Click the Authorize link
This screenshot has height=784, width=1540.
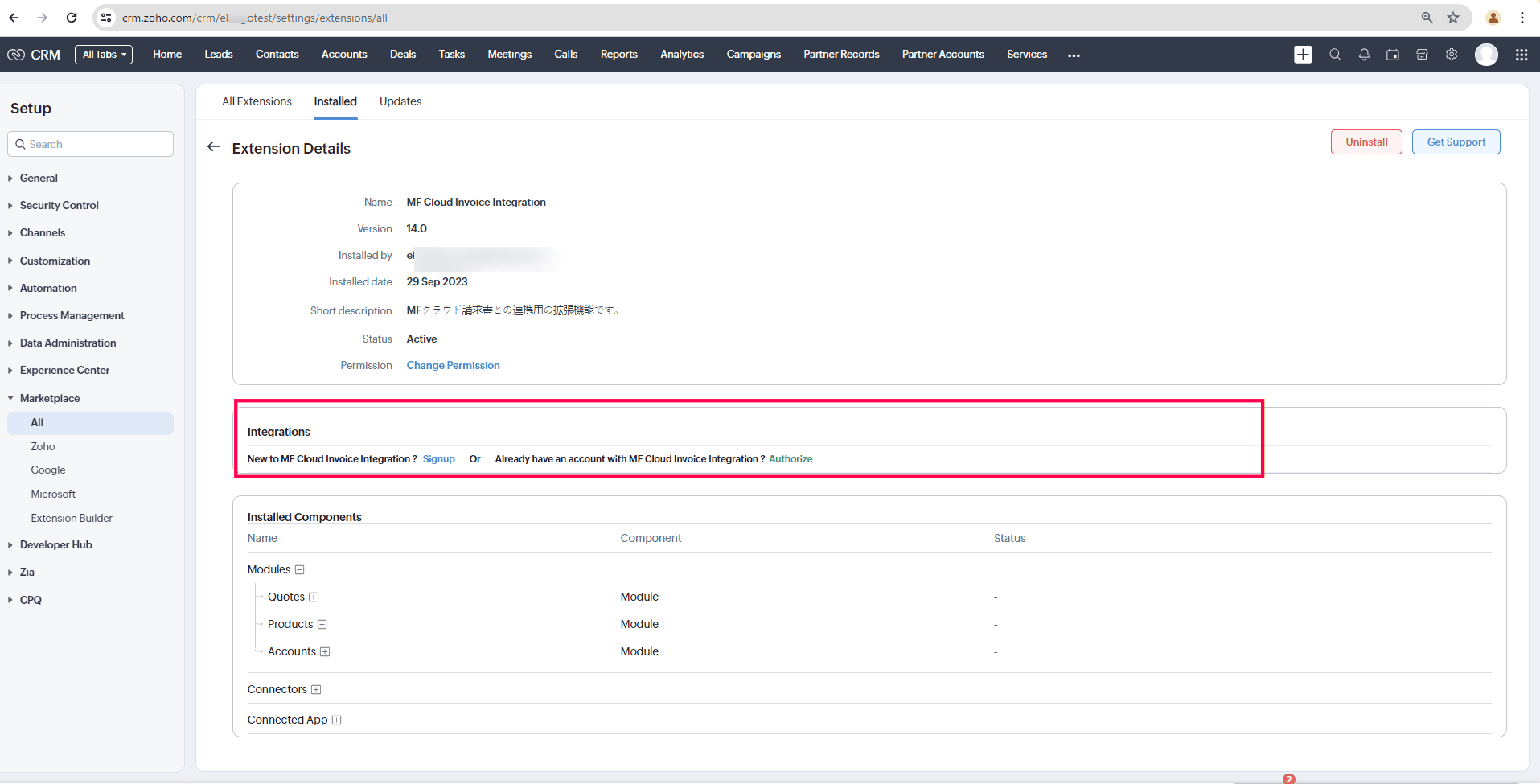(791, 459)
